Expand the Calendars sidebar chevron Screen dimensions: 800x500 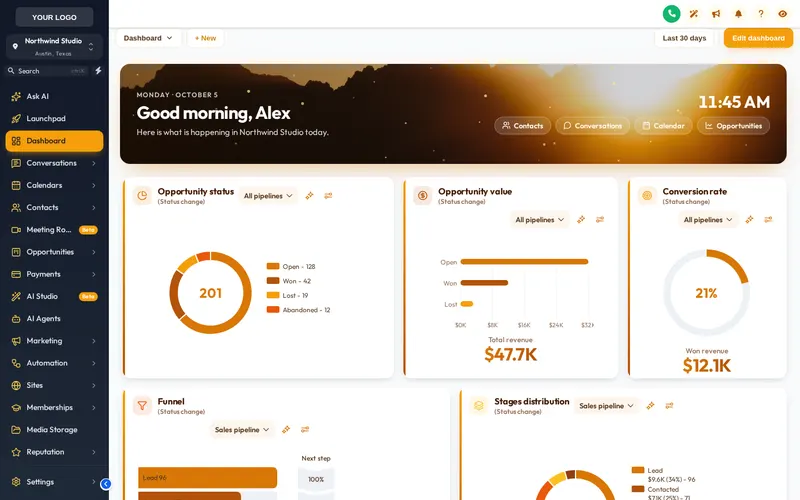pyautogui.click(x=94, y=185)
